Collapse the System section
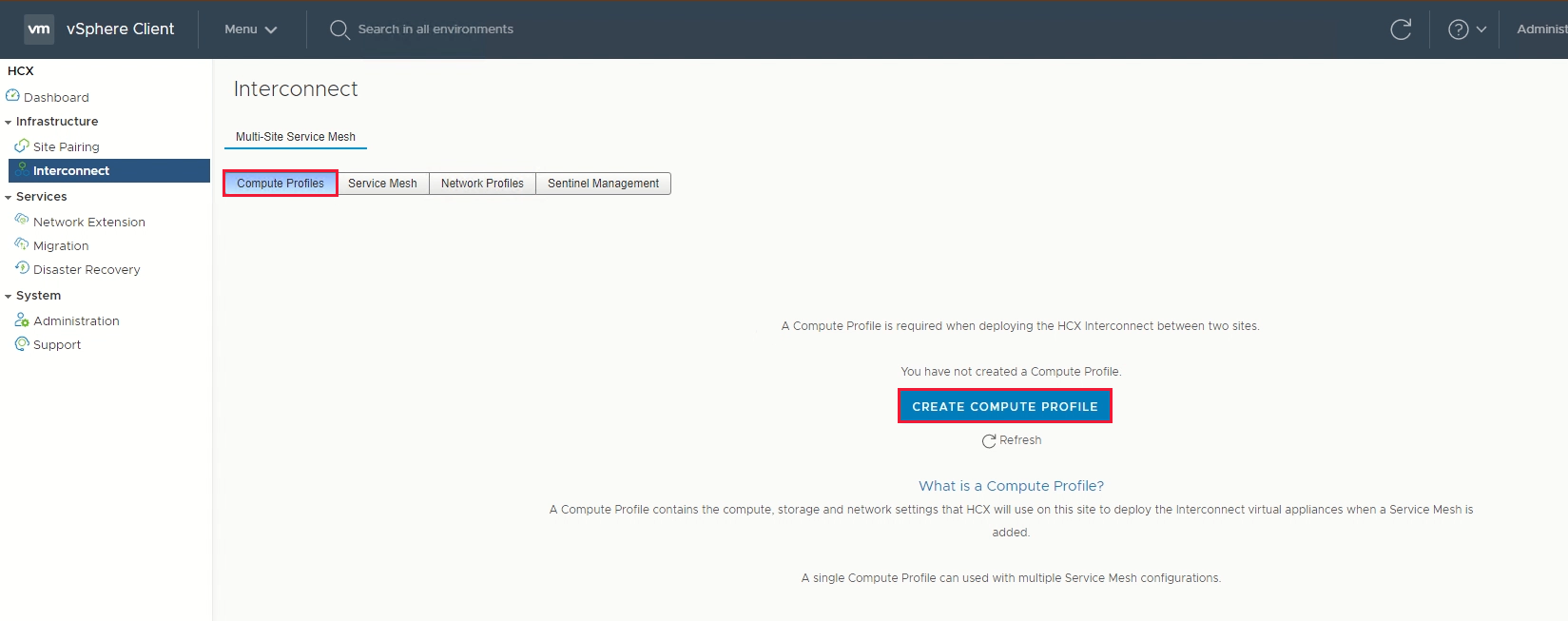Viewport: 1568px width, 621px height. [x=8, y=296]
